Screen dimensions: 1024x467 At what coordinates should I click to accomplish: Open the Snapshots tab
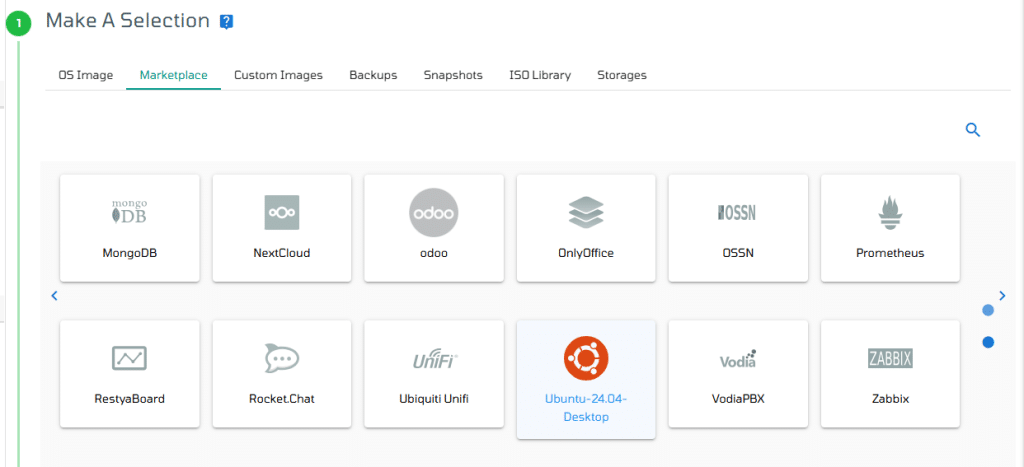click(x=453, y=75)
